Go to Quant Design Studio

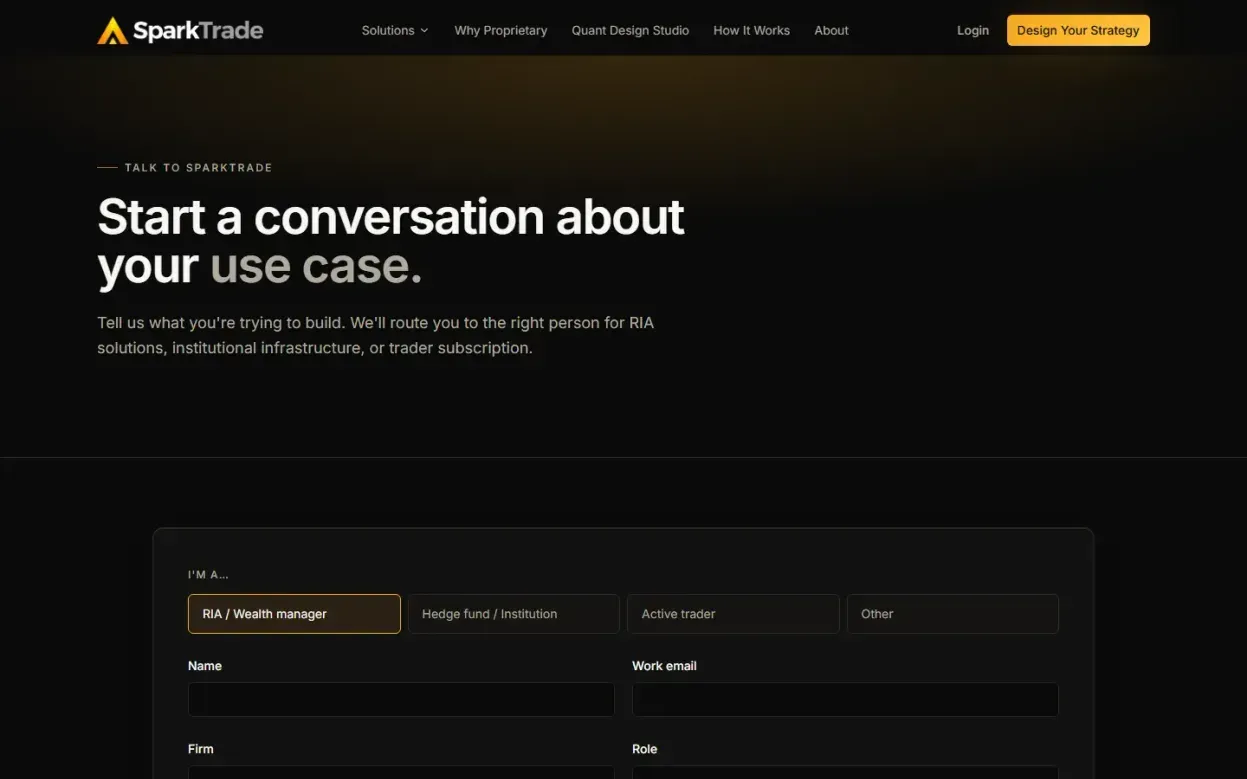click(x=630, y=31)
